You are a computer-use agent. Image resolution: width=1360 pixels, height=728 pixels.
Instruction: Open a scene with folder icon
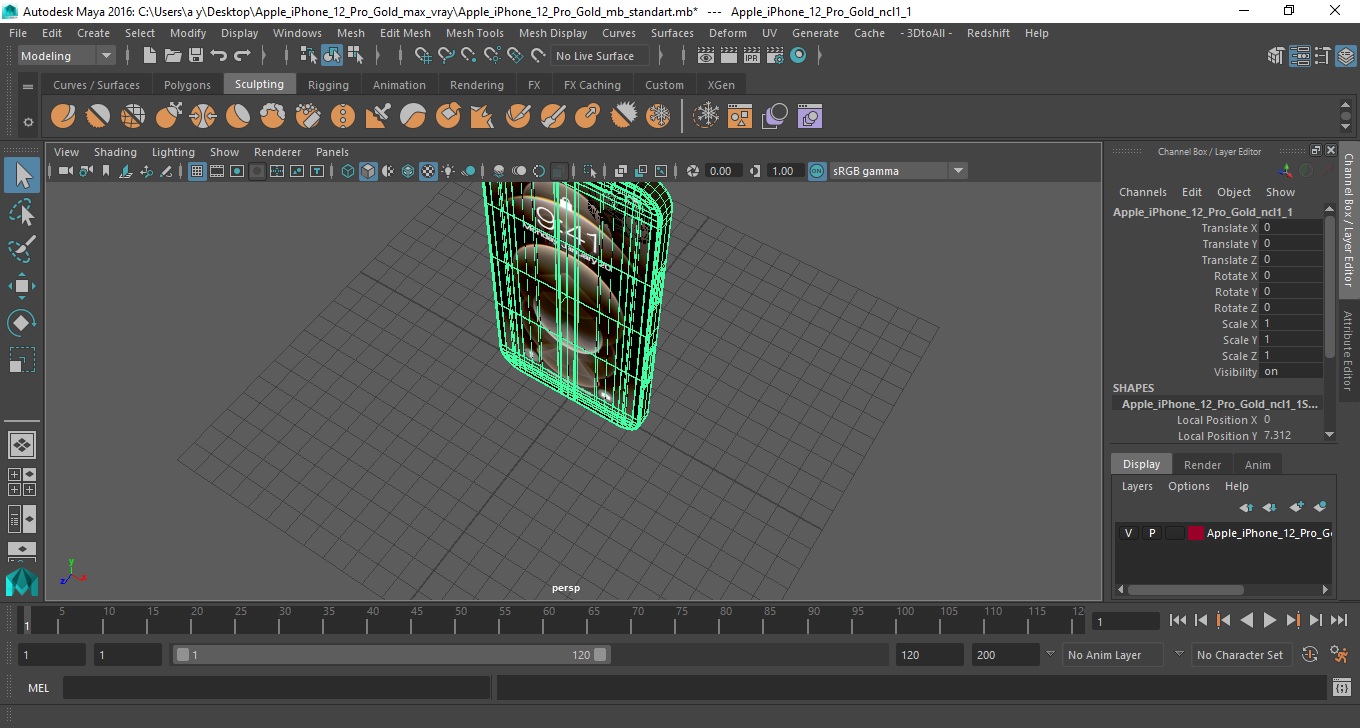(173, 56)
